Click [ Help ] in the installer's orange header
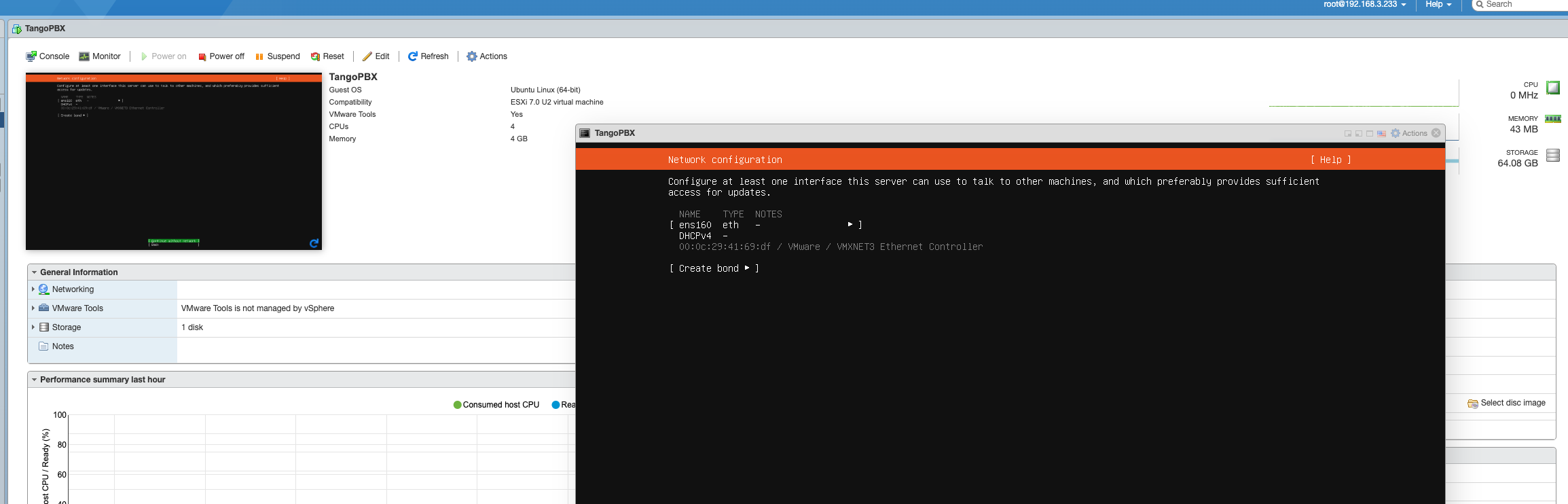 [1331, 160]
